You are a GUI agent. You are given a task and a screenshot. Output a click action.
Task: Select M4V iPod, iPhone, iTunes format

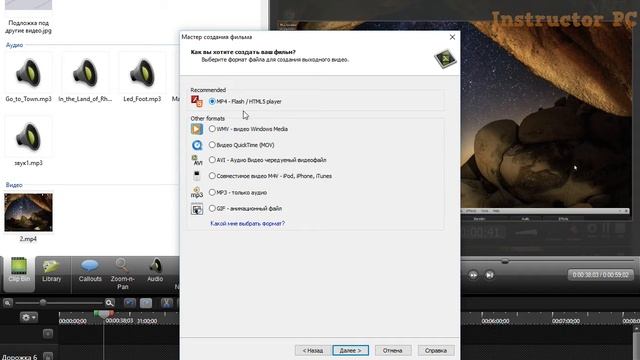(212, 176)
